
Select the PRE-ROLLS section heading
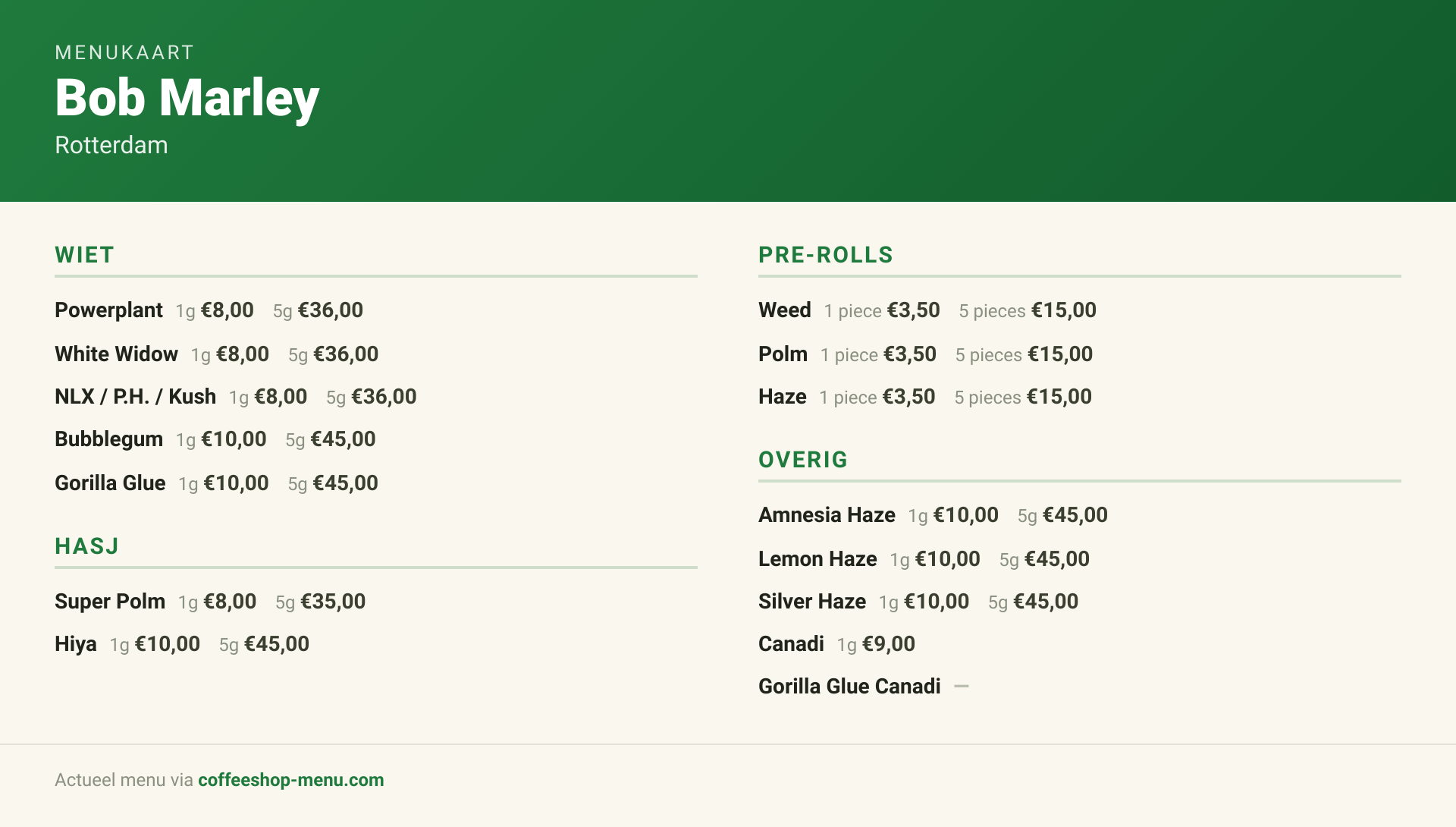pyautogui.click(x=826, y=255)
